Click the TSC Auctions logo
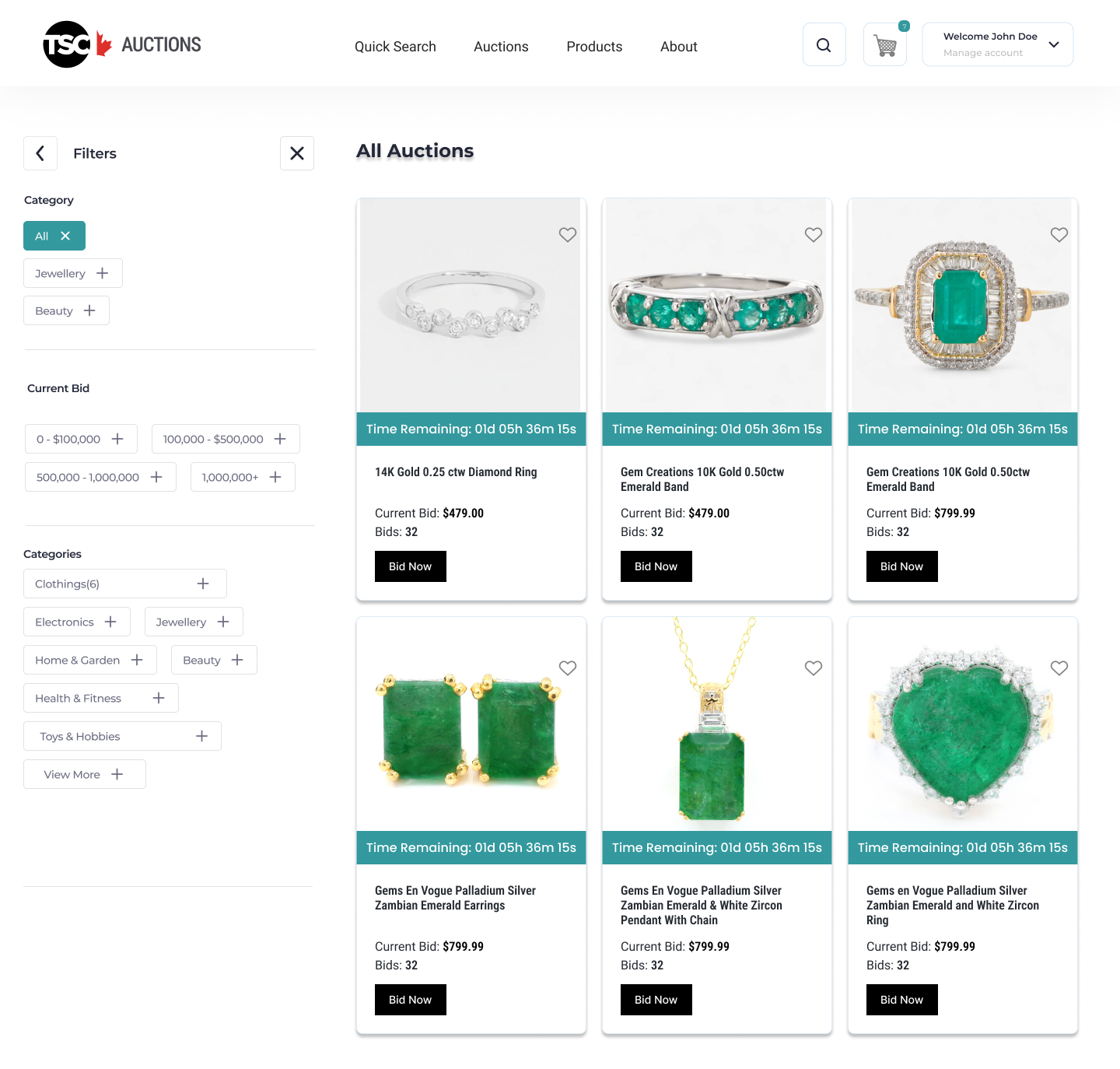Image resolution: width=1120 pixels, height=1069 pixels. point(122,44)
